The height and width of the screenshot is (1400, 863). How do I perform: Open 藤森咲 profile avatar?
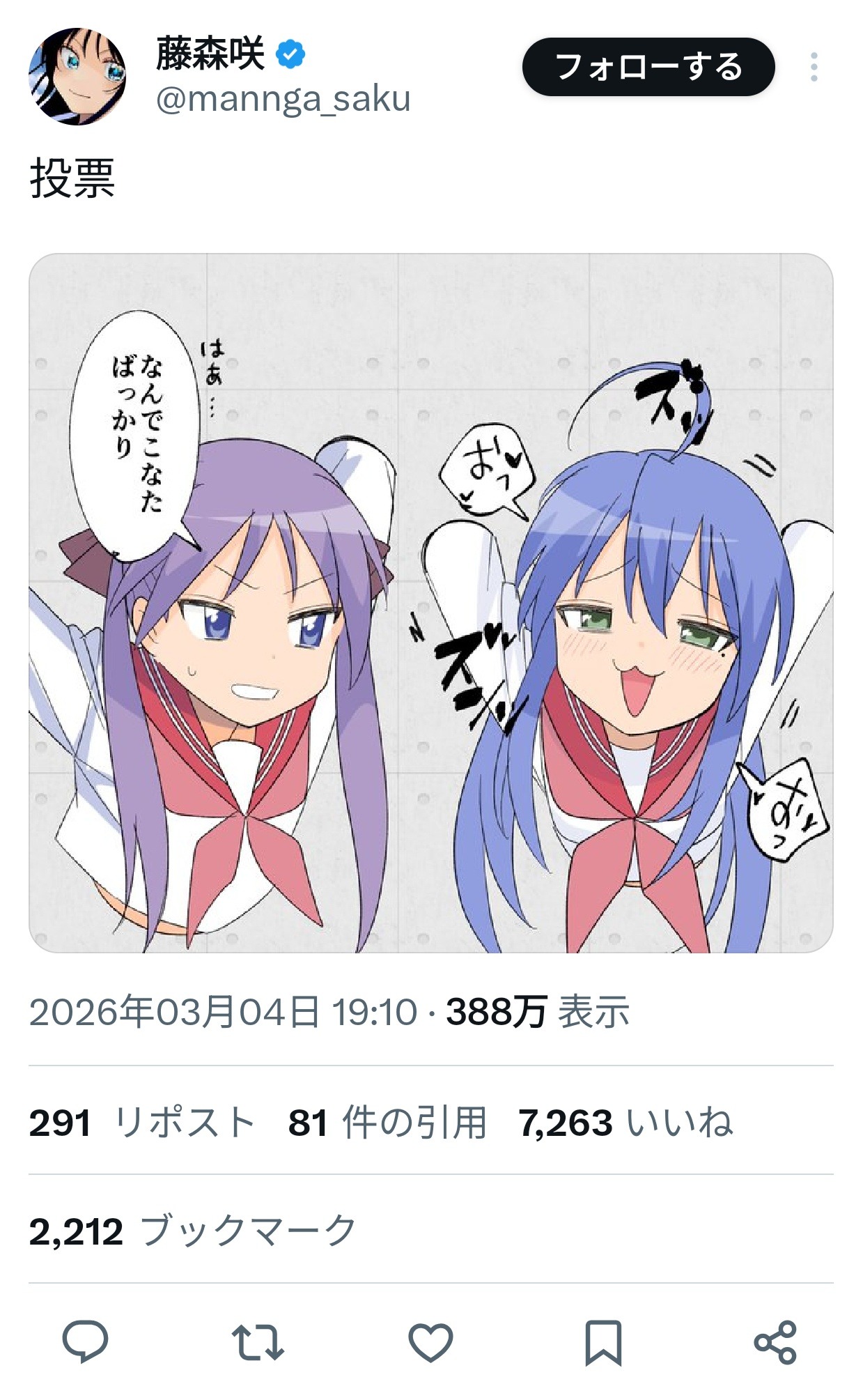click(x=77, y=77)
